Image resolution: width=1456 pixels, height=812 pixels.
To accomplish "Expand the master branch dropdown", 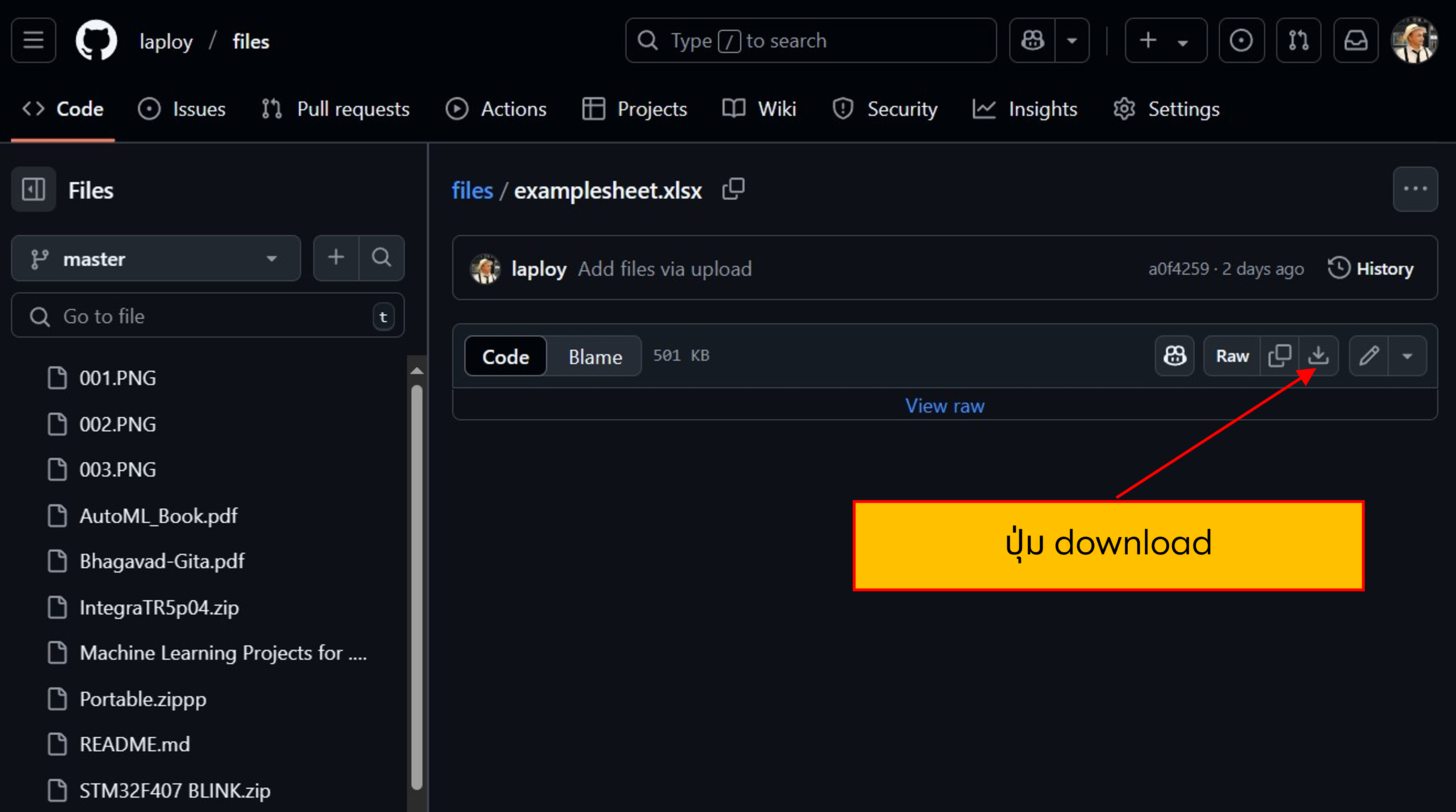I will 155,259.
